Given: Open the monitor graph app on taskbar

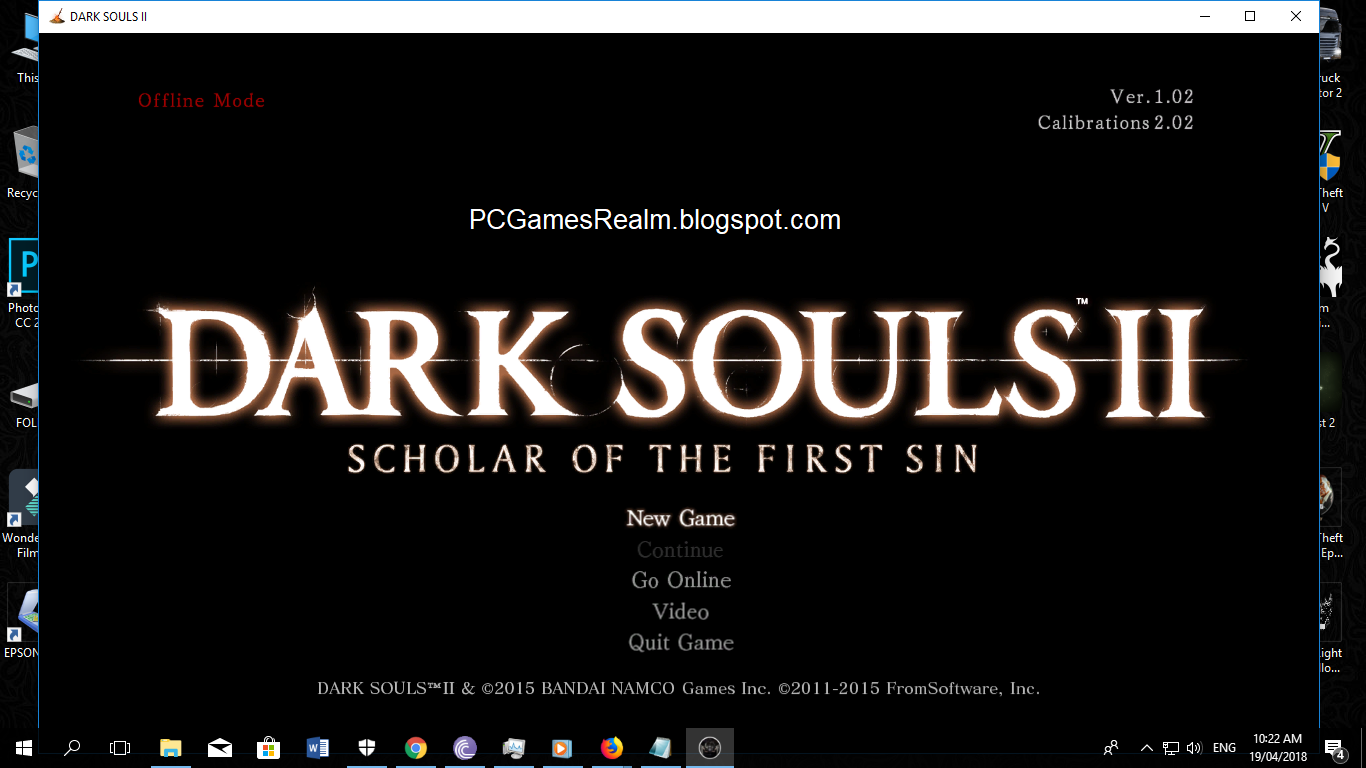Looking at the screenshot, I should [x=514, y=748].
